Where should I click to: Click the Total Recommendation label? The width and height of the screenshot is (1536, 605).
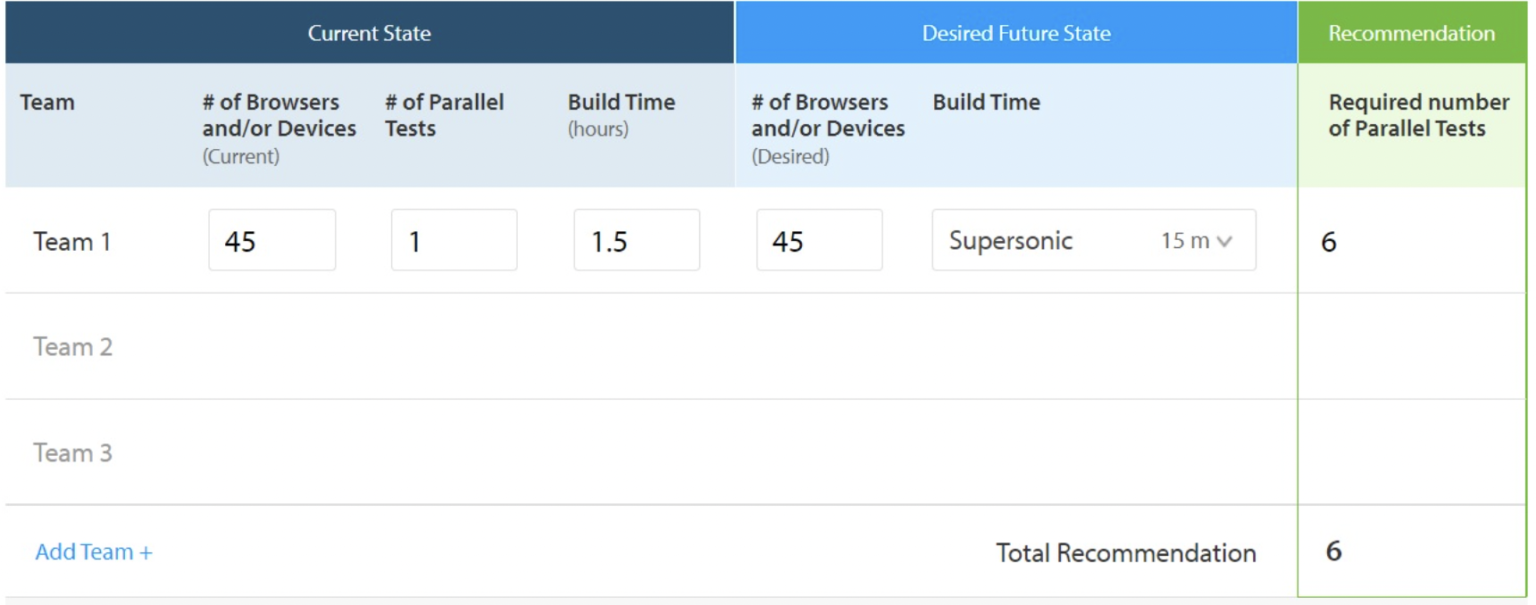coord(1125,551)
